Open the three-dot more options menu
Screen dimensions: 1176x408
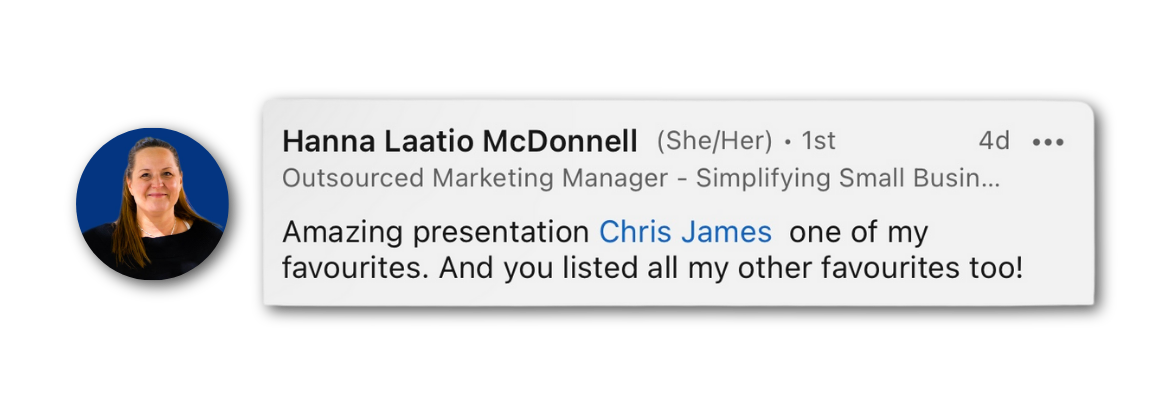1048,142
